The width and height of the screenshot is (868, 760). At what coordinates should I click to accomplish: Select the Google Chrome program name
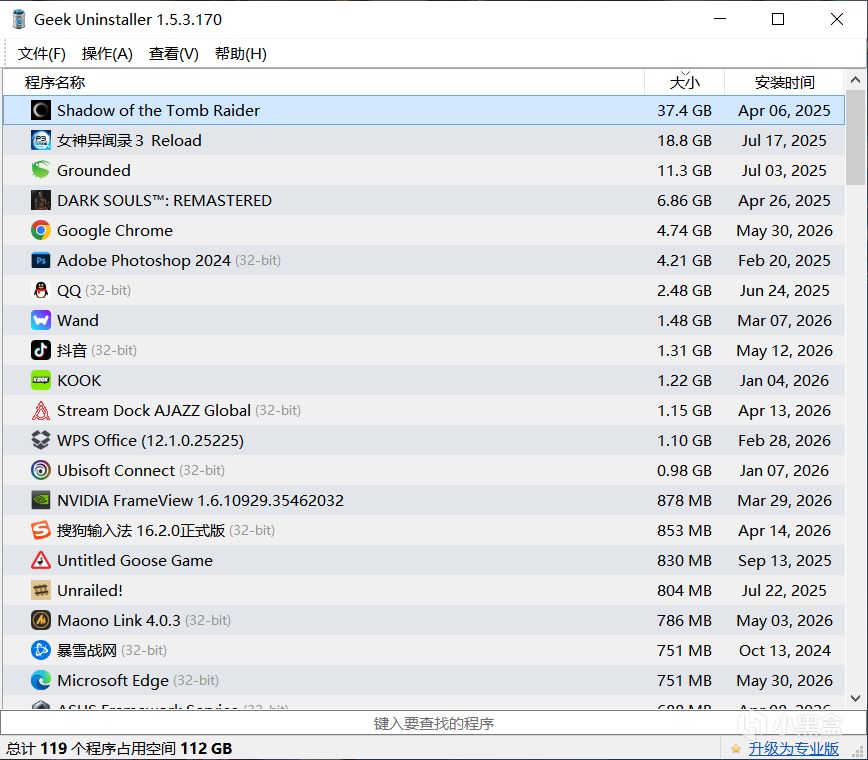pyautogui.click(x=115, y=230)
